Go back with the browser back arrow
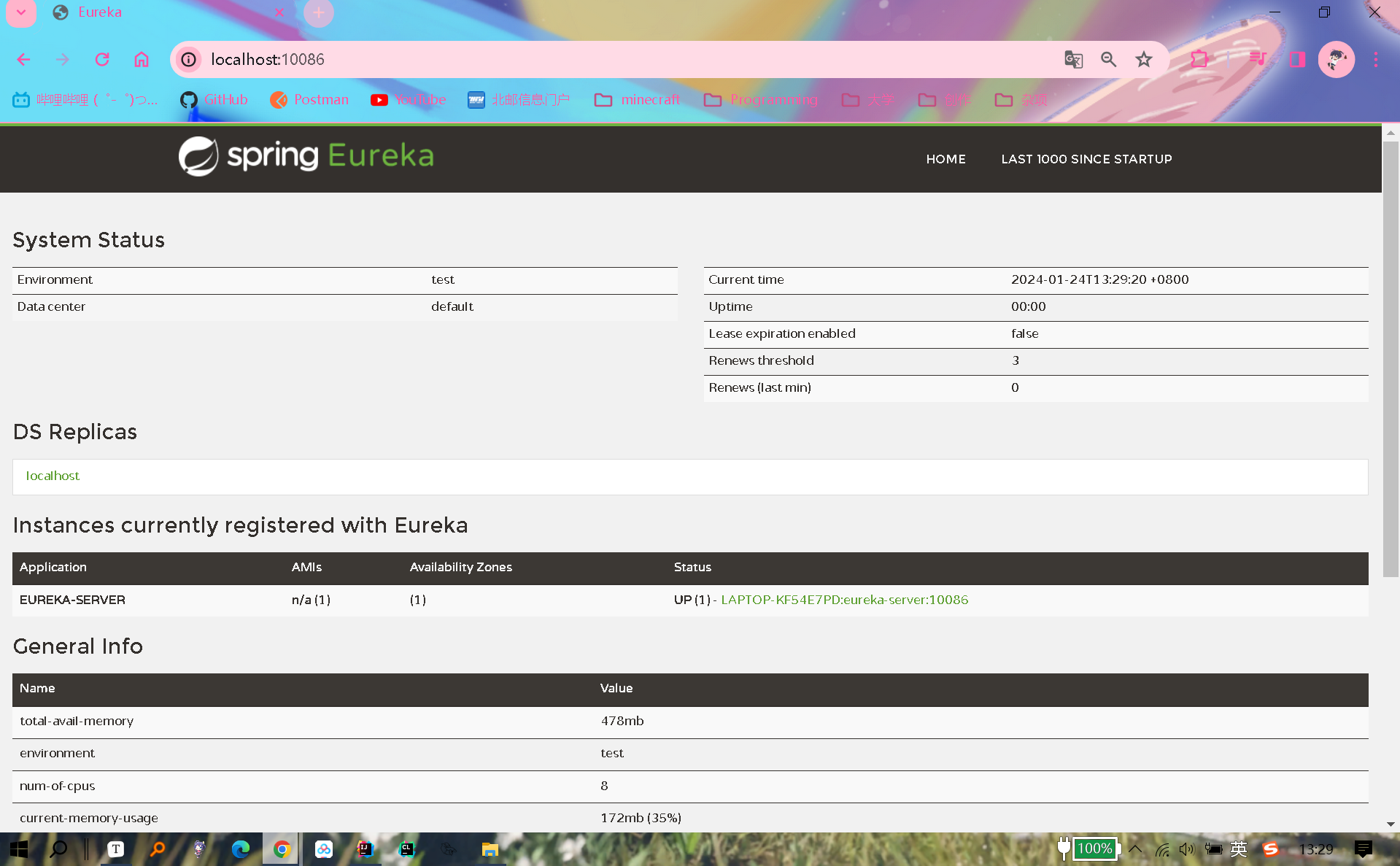Viewport: 1400px width, 866px height. pyautogui.click(x=23, y=60)
